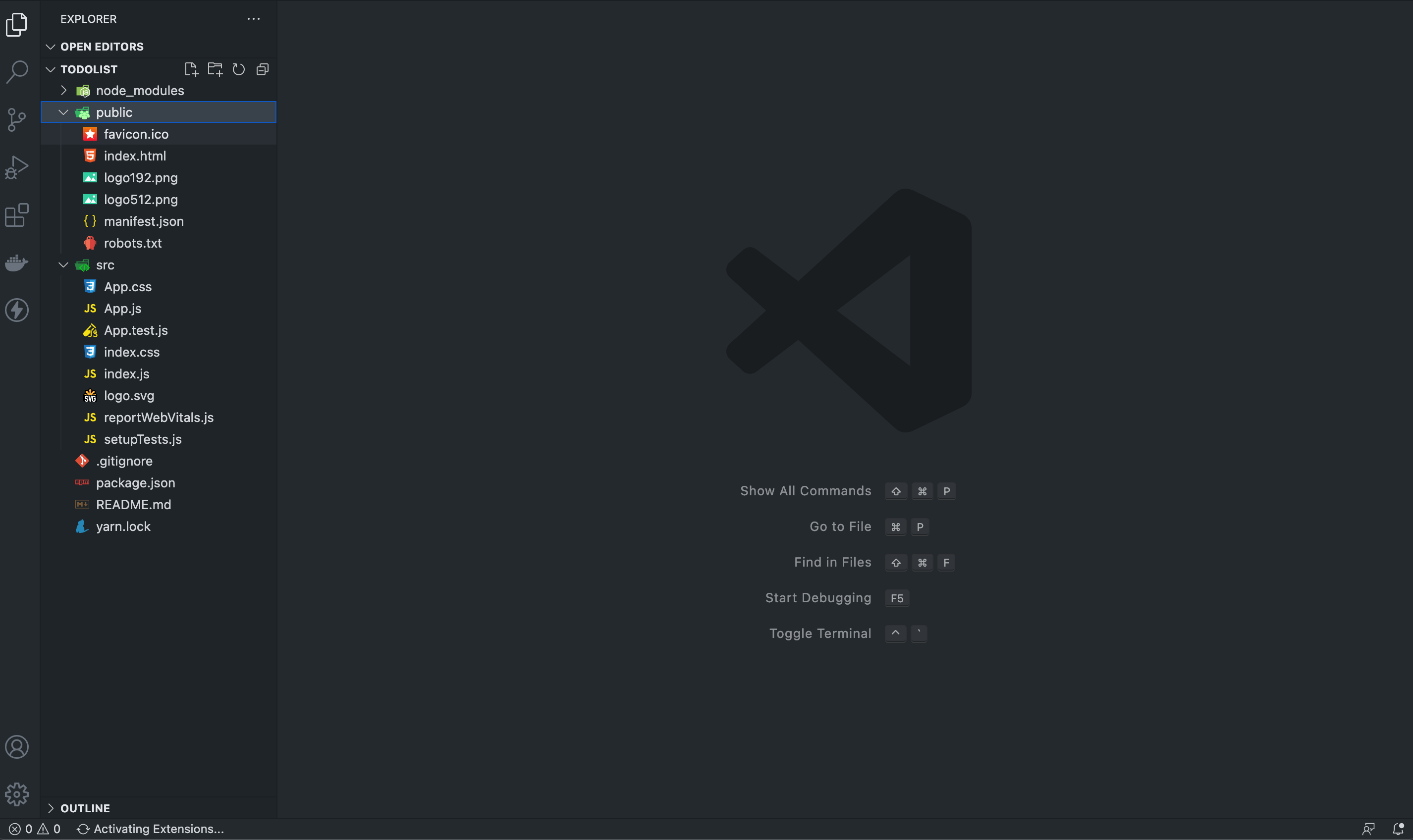Open the Source Control view

click(x=17, y=119)
